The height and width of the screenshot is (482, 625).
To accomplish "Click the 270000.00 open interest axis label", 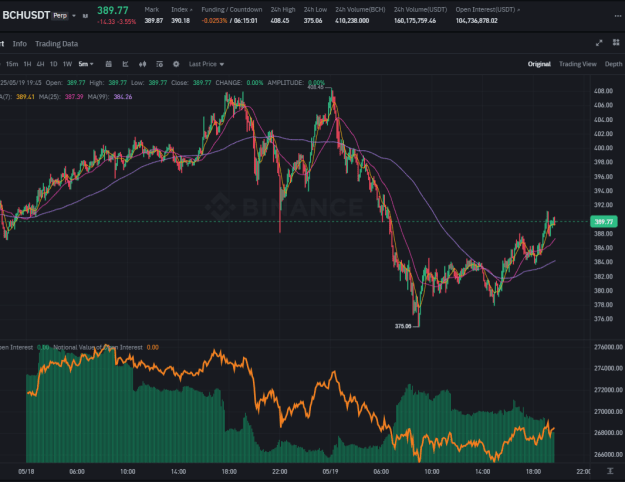I will 608,411.
